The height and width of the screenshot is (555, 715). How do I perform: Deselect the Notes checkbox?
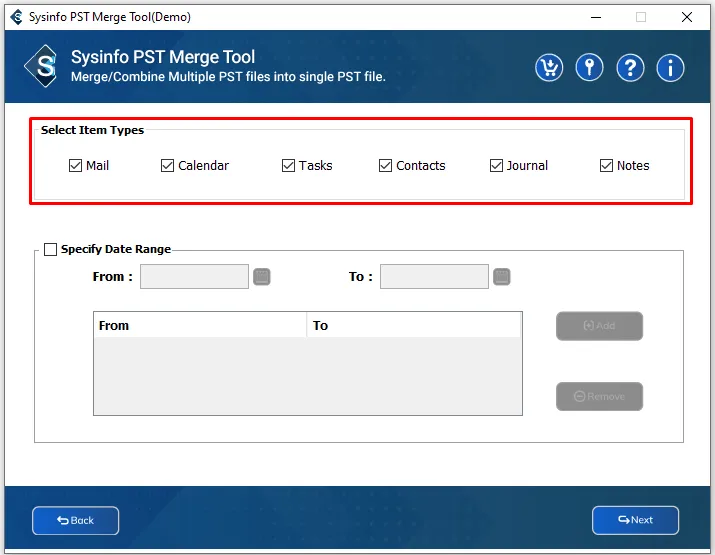click(606, 166)
